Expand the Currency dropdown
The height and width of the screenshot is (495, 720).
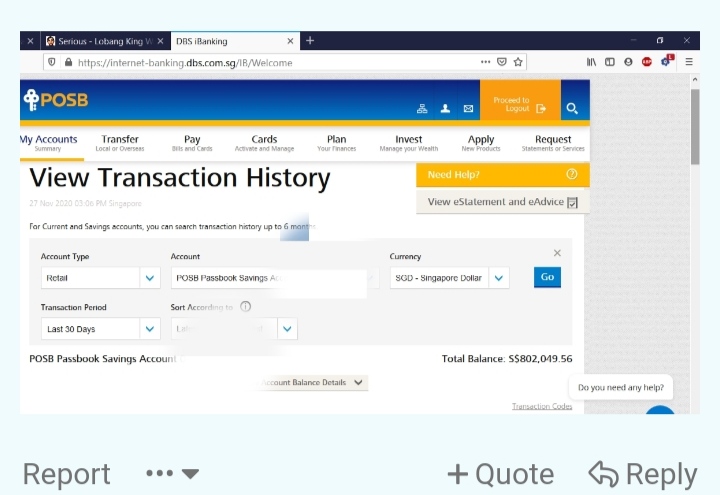[499, 278]
